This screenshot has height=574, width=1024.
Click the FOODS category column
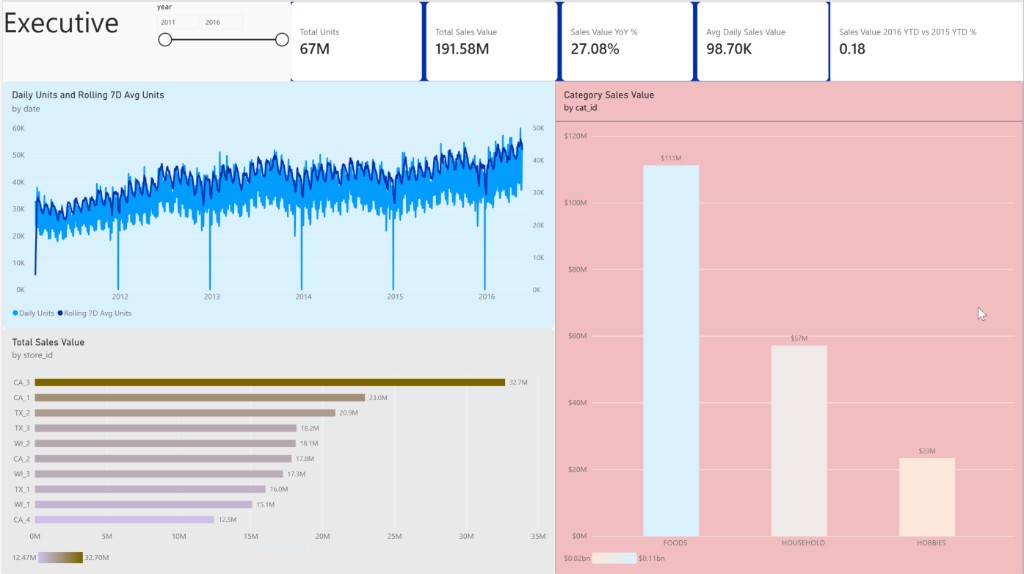[671, 351]
